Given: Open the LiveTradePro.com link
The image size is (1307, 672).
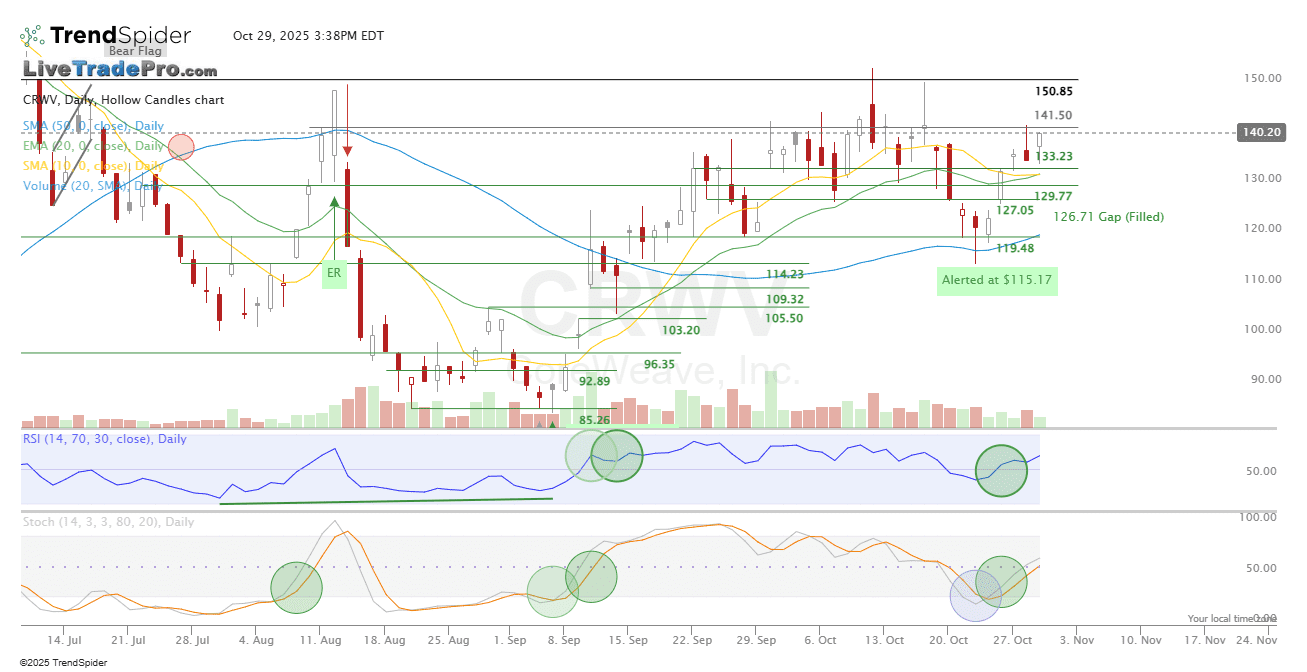Looking at the screenshot, I should (120, 70).
